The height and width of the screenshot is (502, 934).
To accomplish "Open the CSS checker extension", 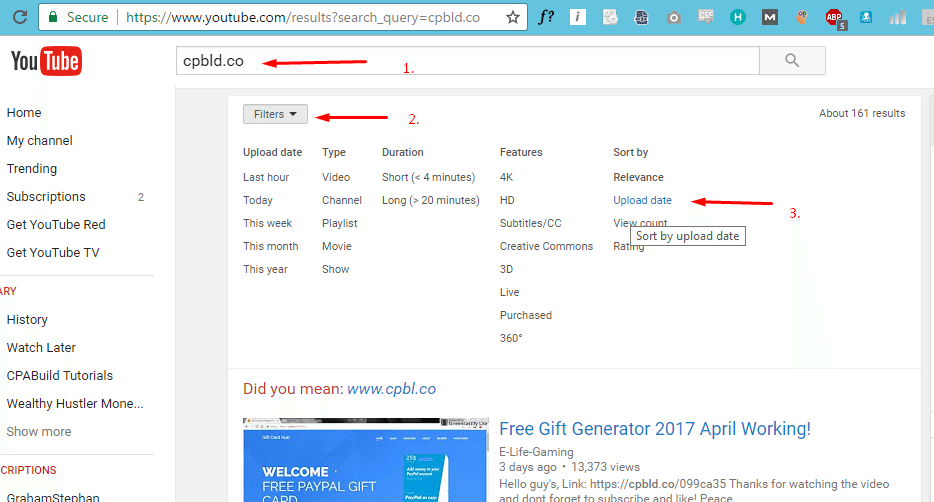I will (x=706, y=17).
